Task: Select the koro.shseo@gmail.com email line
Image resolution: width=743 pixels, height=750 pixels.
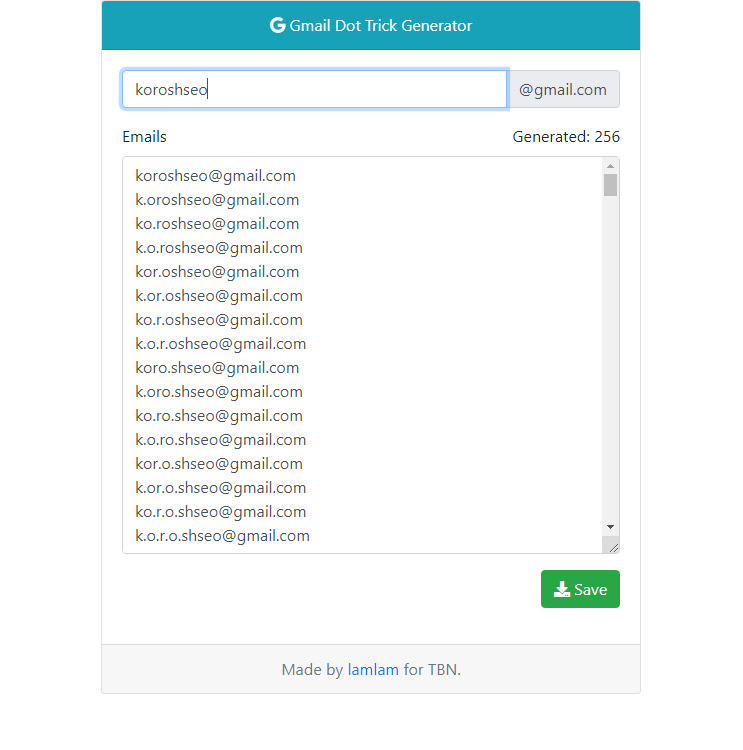Action: pos(217,368)
